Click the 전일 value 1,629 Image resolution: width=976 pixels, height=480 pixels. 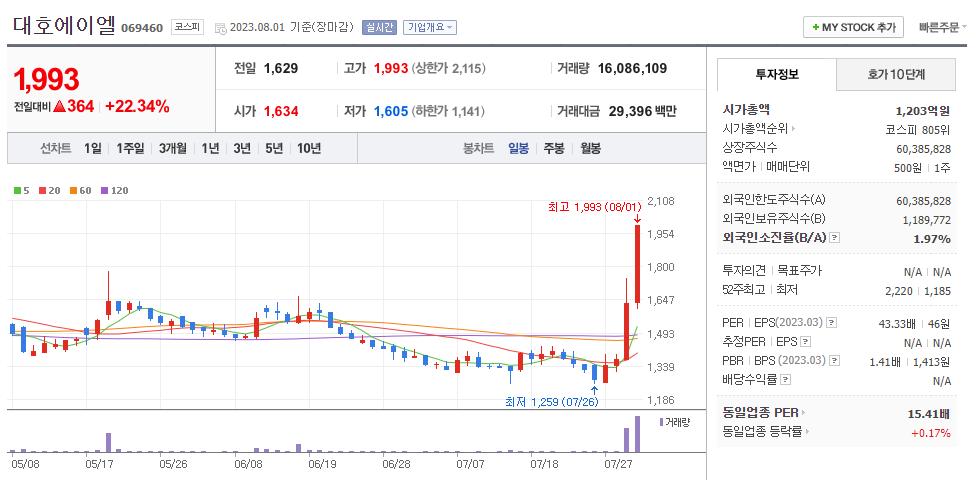(x=281, y=68)
